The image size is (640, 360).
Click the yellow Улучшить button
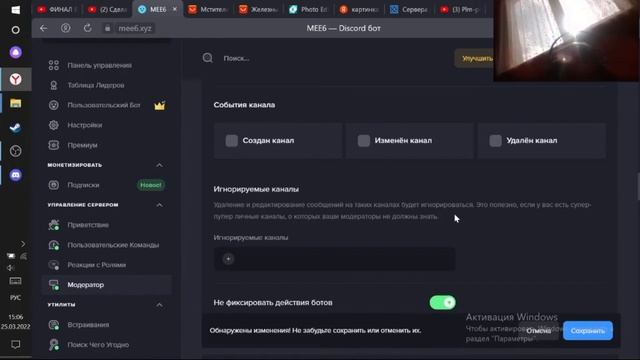pos(474,58)
